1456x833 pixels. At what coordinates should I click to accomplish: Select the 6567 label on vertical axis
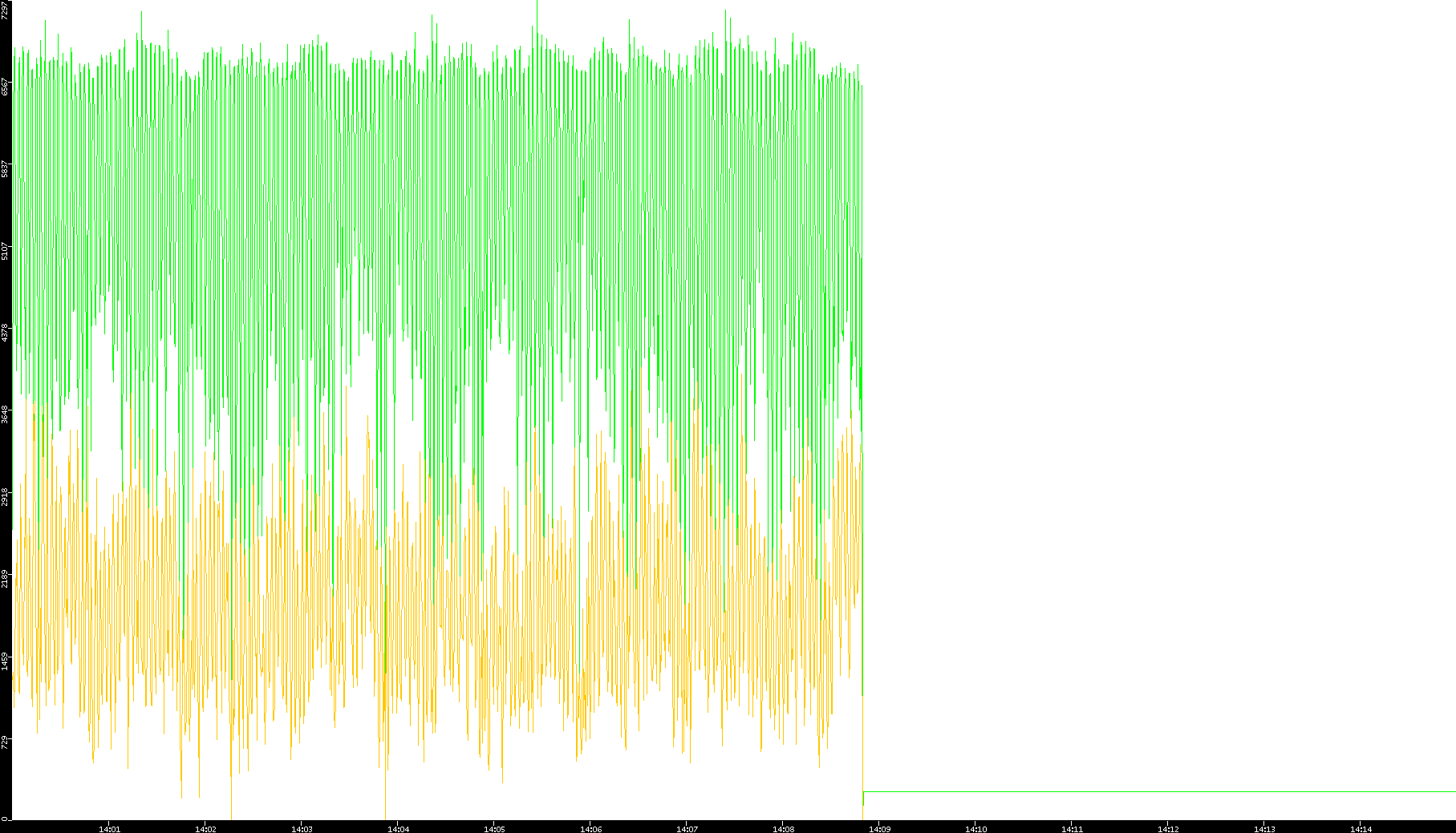[x=6, y=87]
